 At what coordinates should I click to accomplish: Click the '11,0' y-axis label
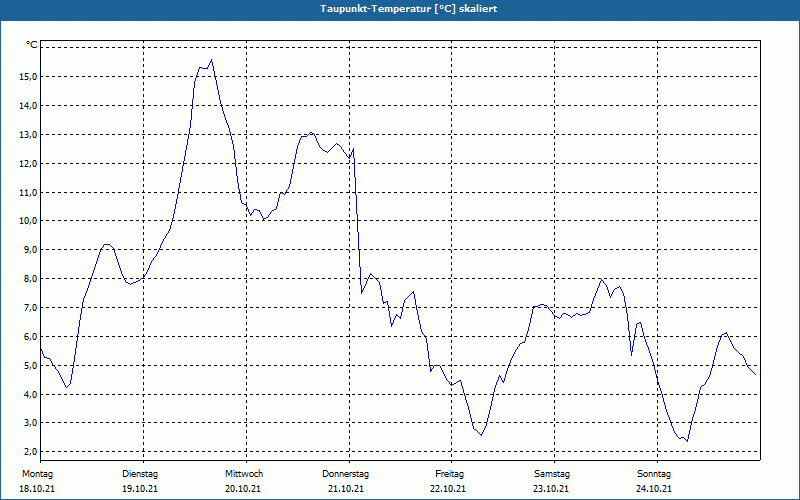tap(28, 192)
